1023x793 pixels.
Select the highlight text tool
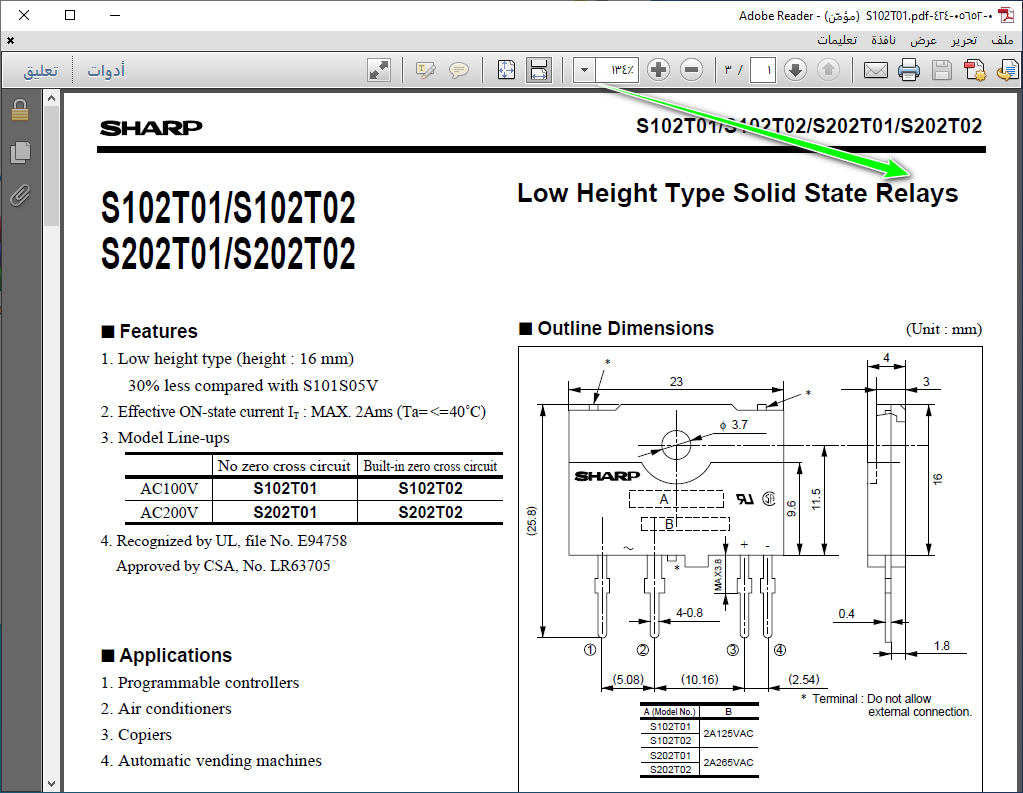(x=425, y=70)
